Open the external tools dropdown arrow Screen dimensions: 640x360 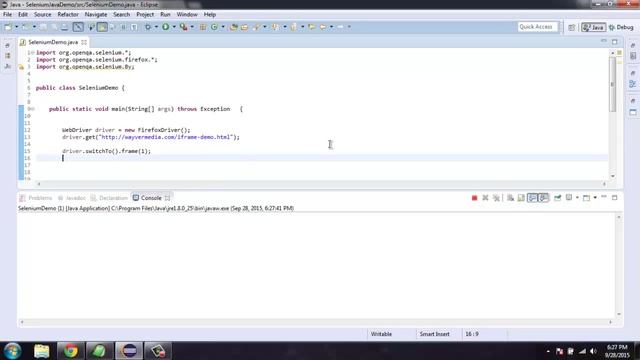[192, 27]
